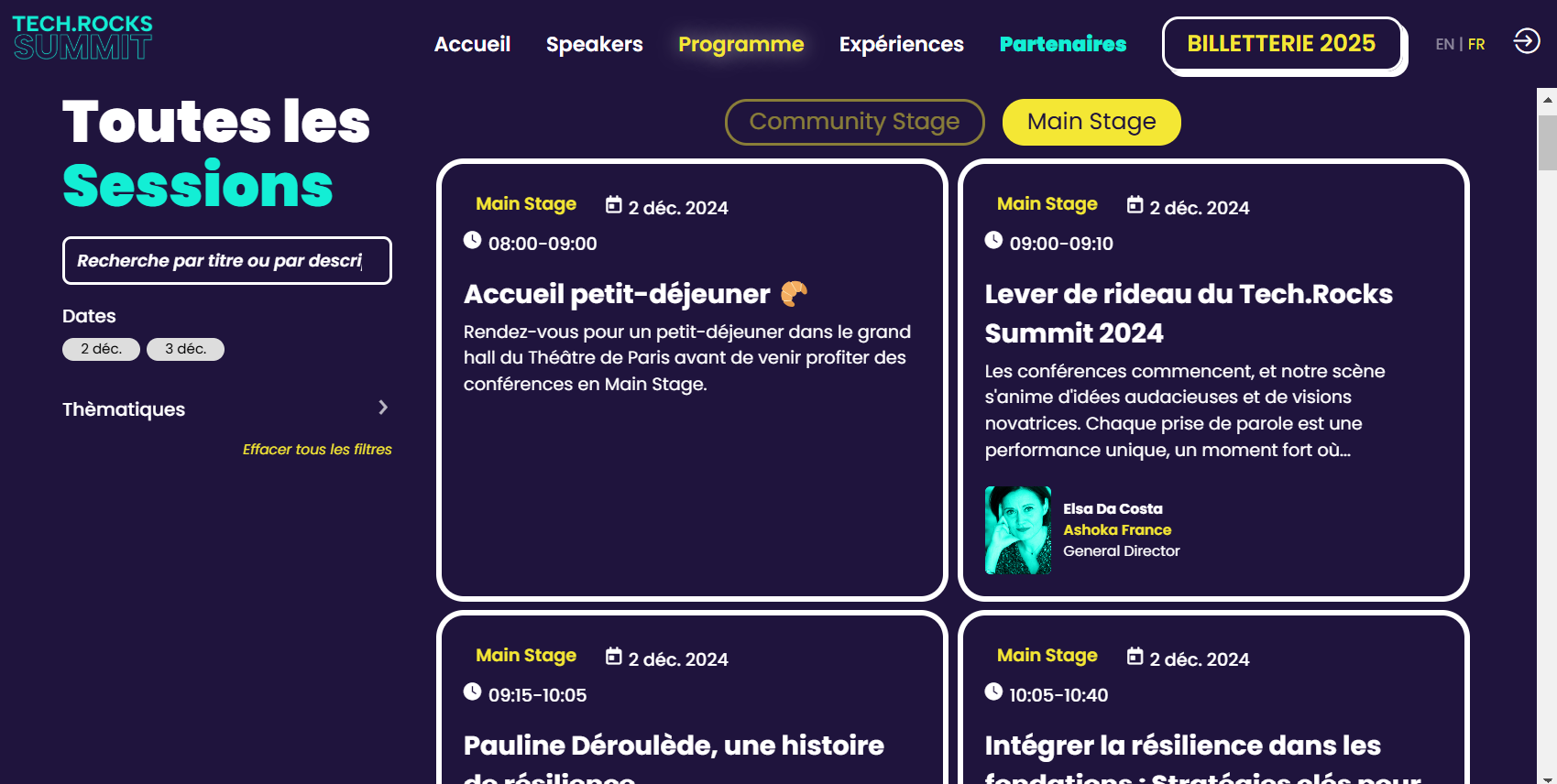
Task: Click calendar icon on Lever de rideau card
Action: click(1135, 205)
